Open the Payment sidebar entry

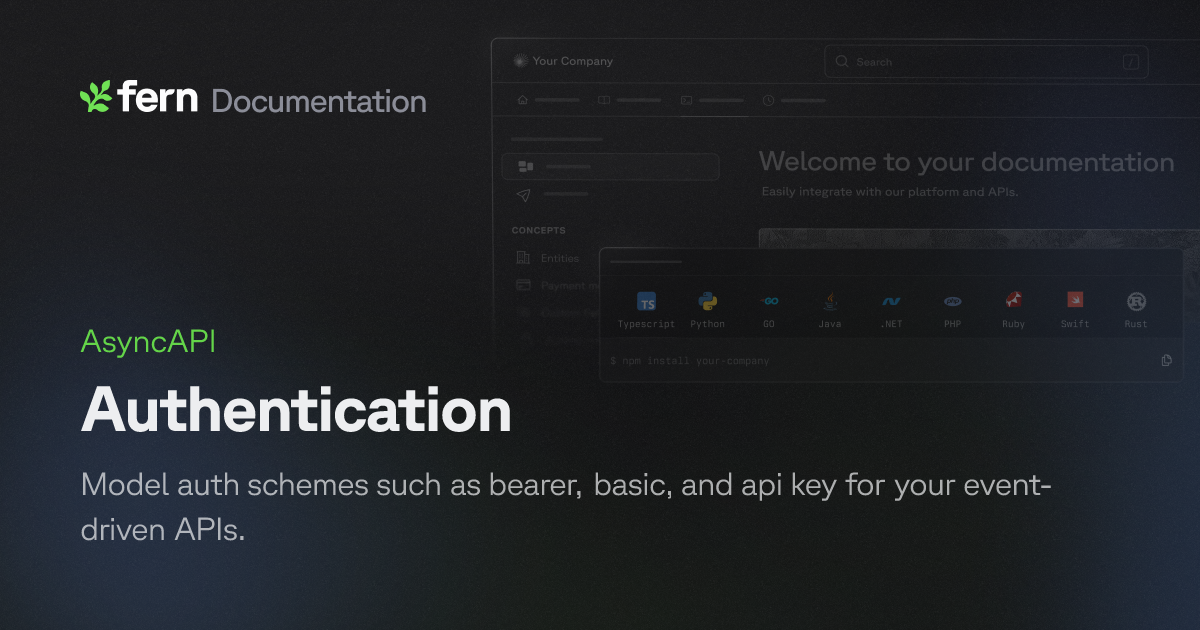(569, 285)
